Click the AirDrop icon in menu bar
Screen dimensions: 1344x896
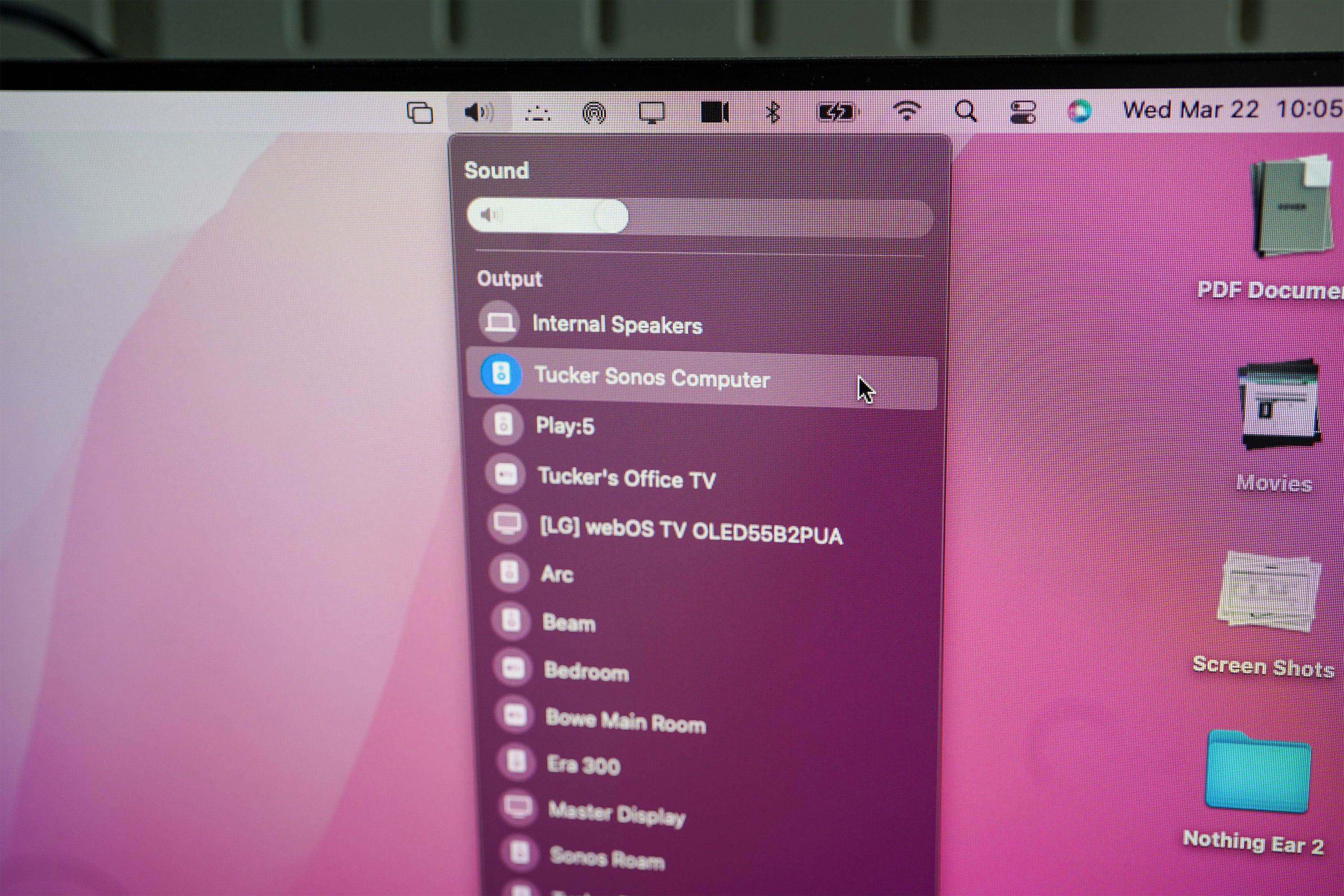point(594,112)
